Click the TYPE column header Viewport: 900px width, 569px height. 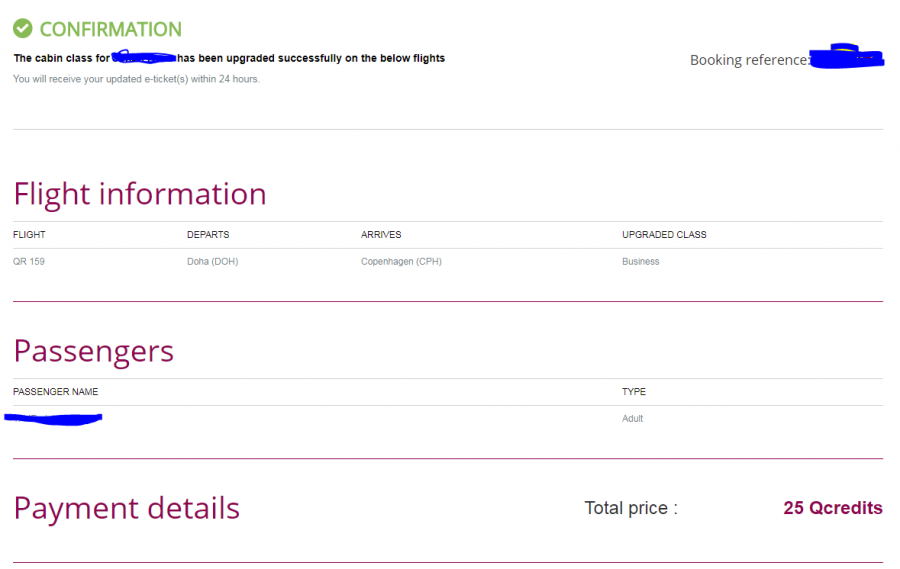pyautogui.click(x=634, y=392)
